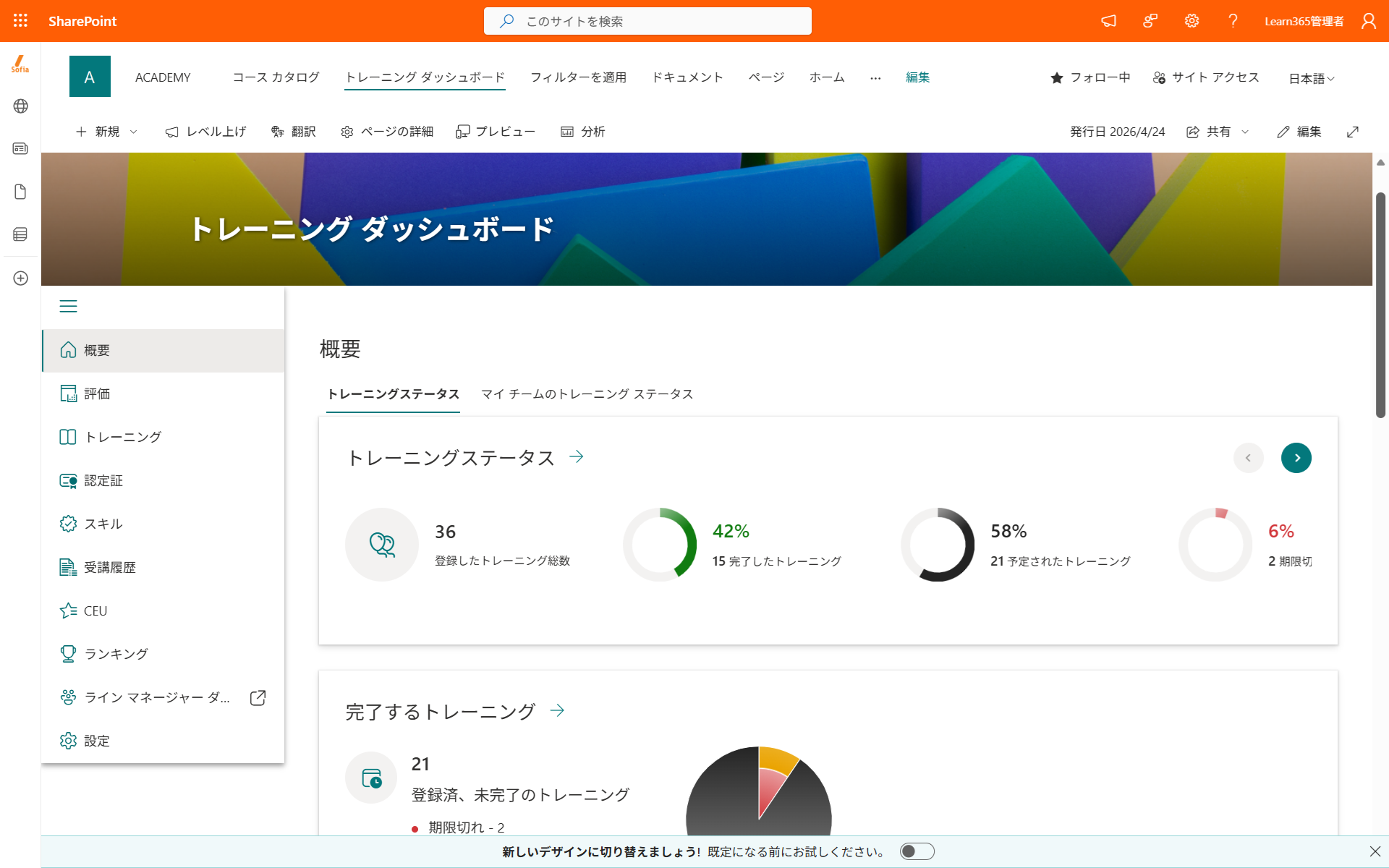Click the expand to full screen arrow icon
The height and width of the screenshot is (868, 1389).
(x=1352, y=132)
